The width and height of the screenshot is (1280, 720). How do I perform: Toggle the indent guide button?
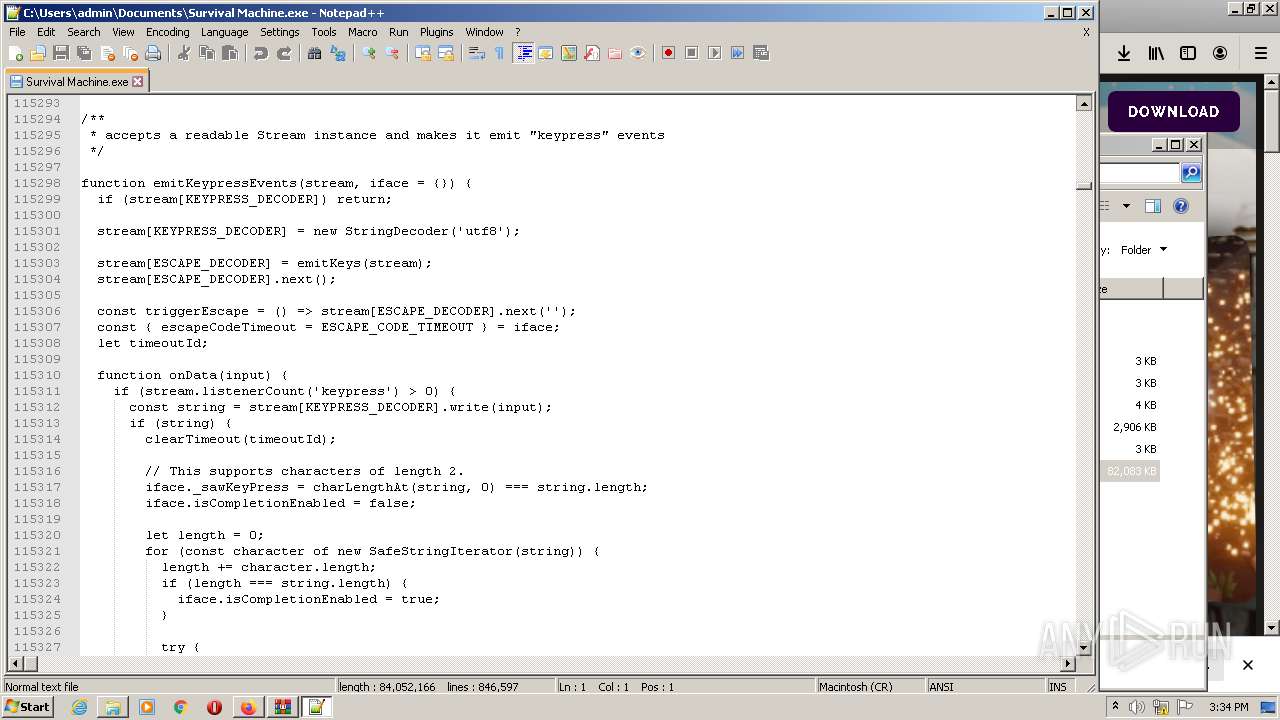(523, 53)
